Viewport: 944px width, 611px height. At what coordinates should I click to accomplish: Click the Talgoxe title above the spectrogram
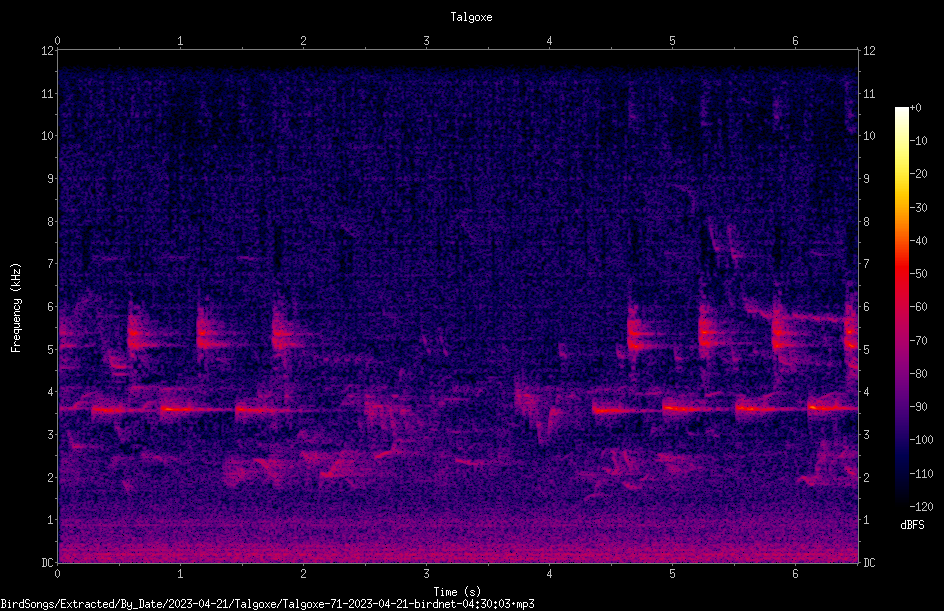[x=471, y=17]
